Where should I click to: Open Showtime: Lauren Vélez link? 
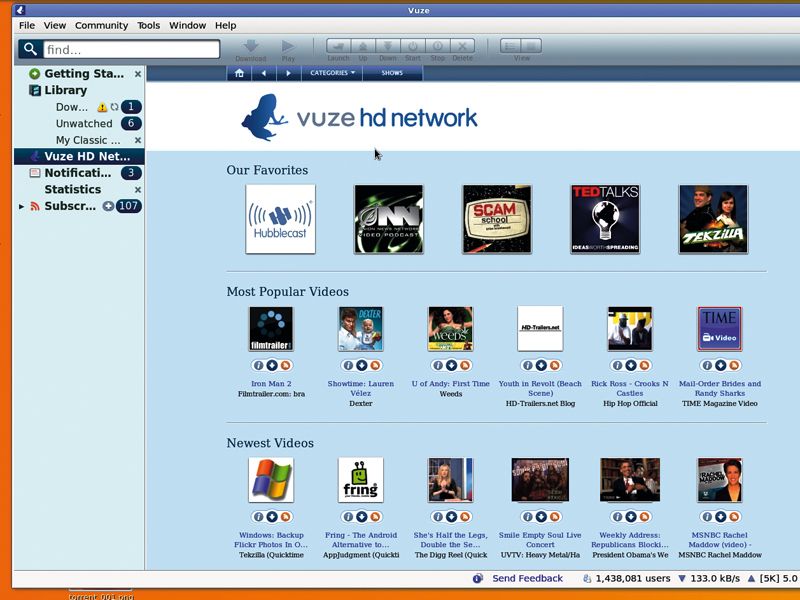pos(361,388)
